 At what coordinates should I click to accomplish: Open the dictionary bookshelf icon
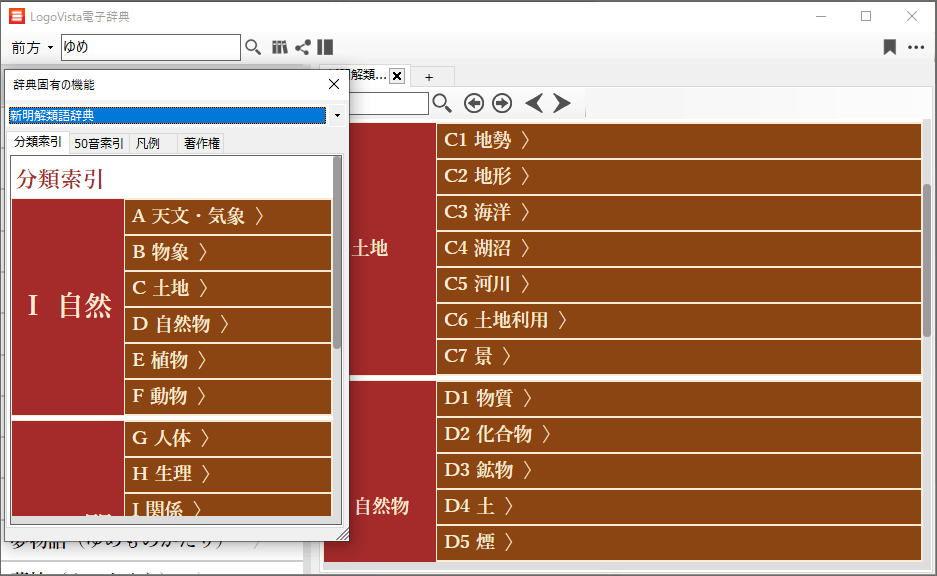click(280, 47)
